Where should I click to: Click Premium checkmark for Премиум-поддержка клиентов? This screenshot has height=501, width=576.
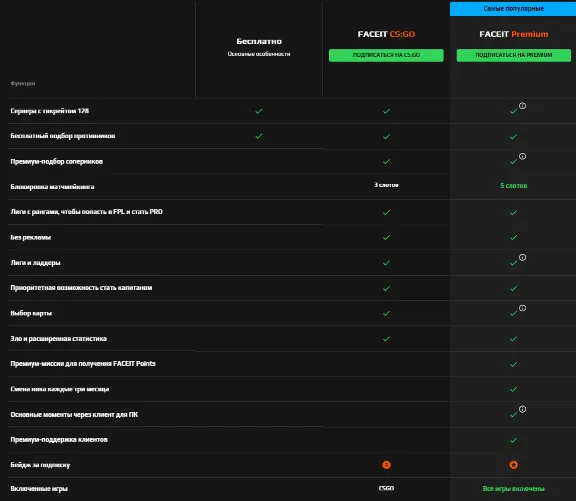(514, 440)
